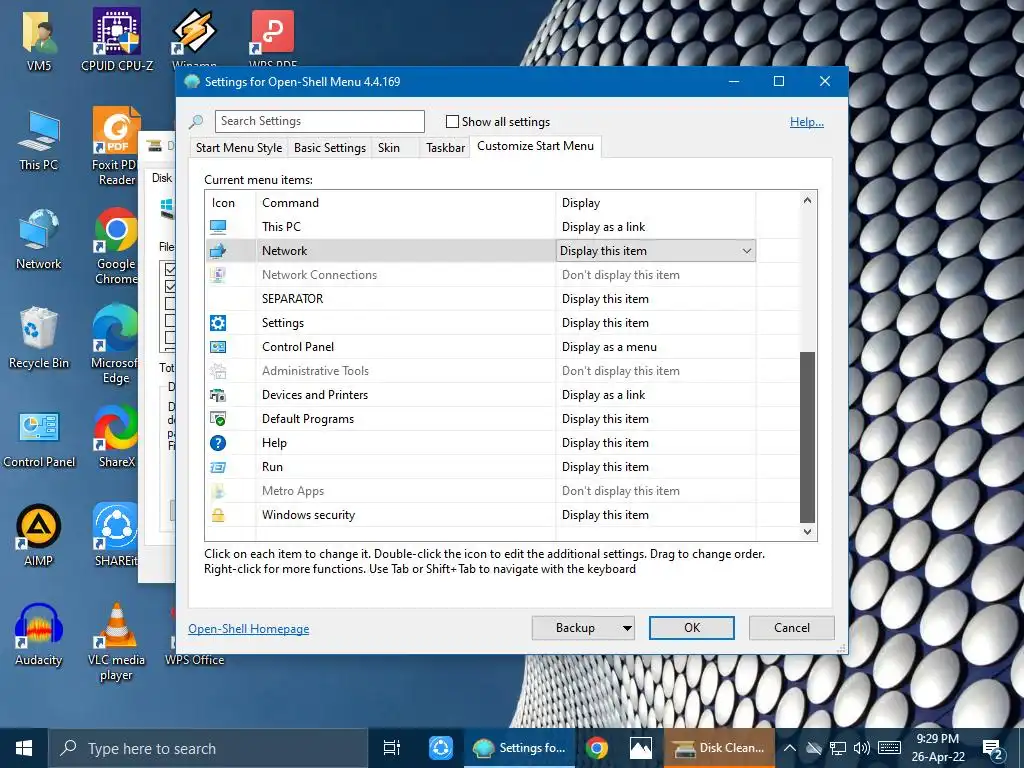Click the Run row icon in list
Image resolution: width=1024 pixels, height=768 pixels.
click(x=218, y=467)
